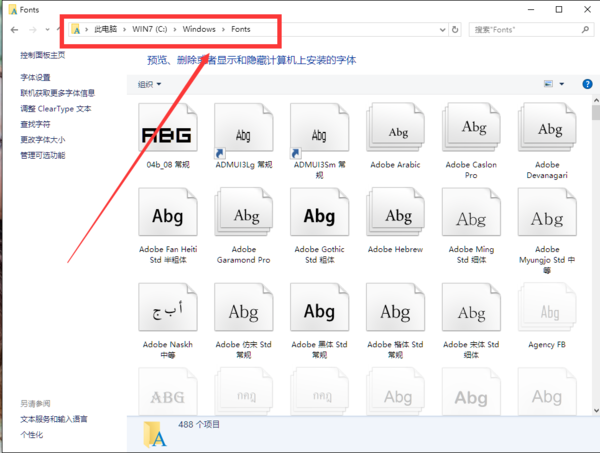Select the Adobe Devanagari font family
Viewport: 600px width, 453px height.
coord(547,128)
